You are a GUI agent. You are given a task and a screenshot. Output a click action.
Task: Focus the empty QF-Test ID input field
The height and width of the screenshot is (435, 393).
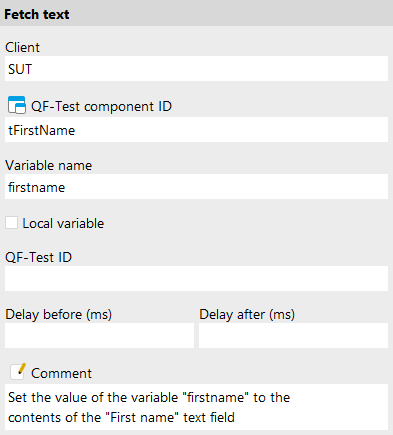pos(196,279)
